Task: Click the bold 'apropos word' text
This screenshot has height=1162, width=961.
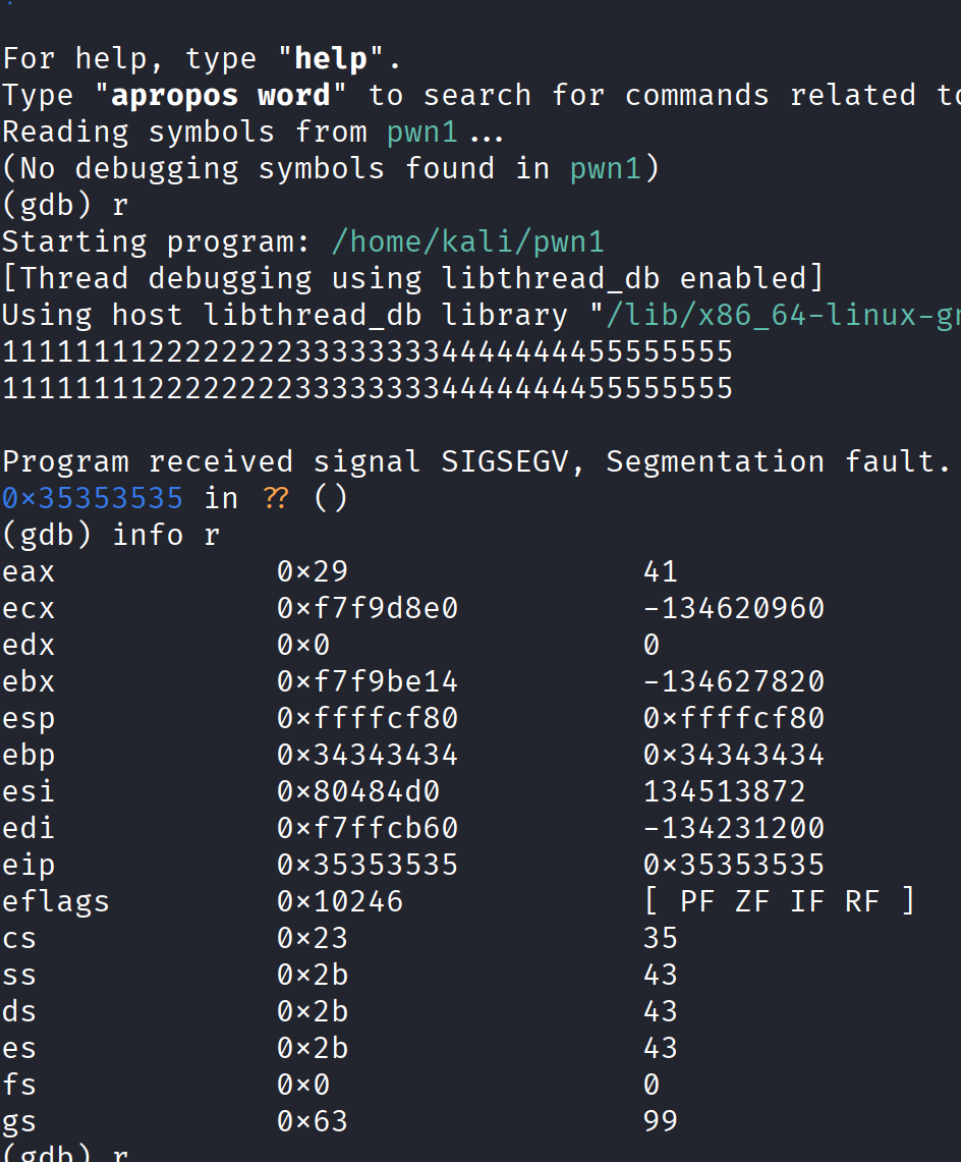Action: tap(221, 96)
